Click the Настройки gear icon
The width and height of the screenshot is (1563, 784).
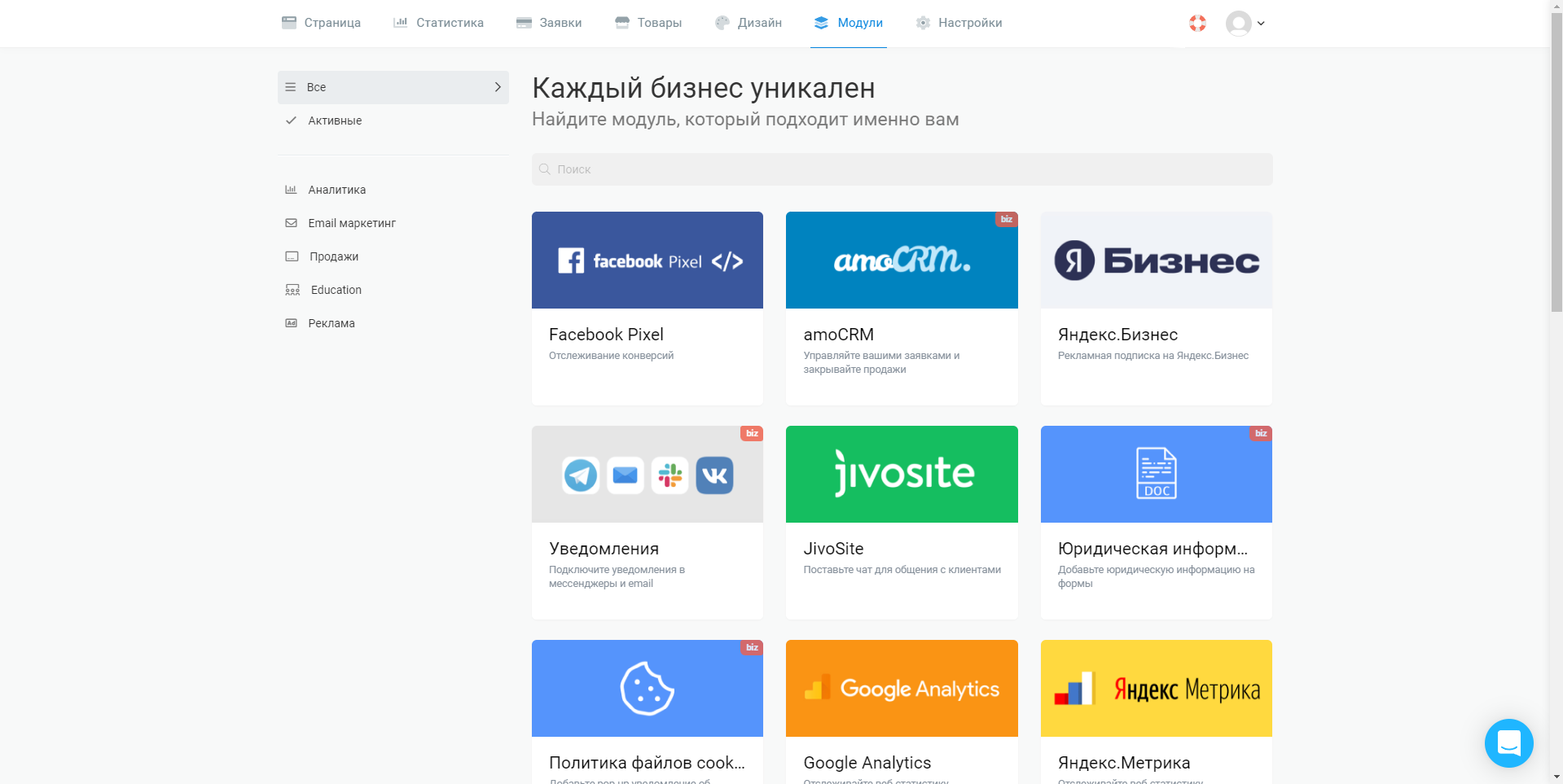(x=923, y=23)
